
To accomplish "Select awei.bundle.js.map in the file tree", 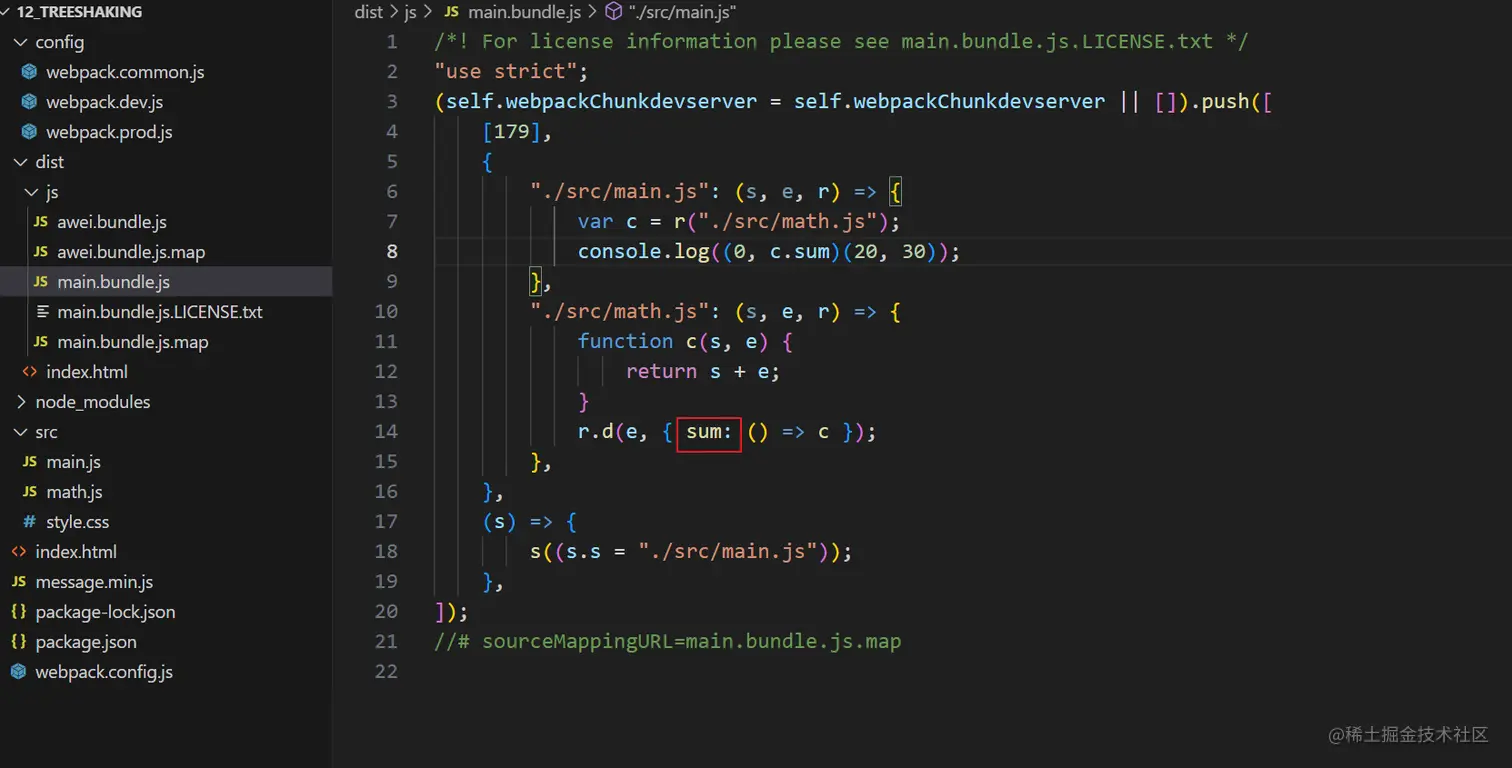I will tap(131, 252).
